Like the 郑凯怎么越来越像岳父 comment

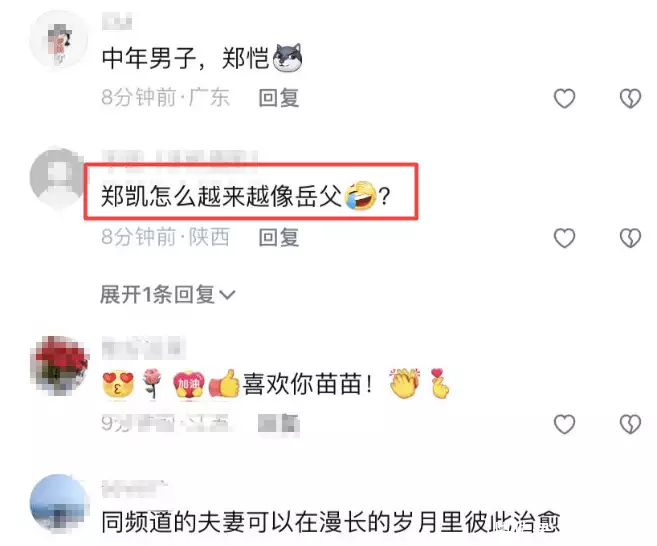[x=564, y=238]
